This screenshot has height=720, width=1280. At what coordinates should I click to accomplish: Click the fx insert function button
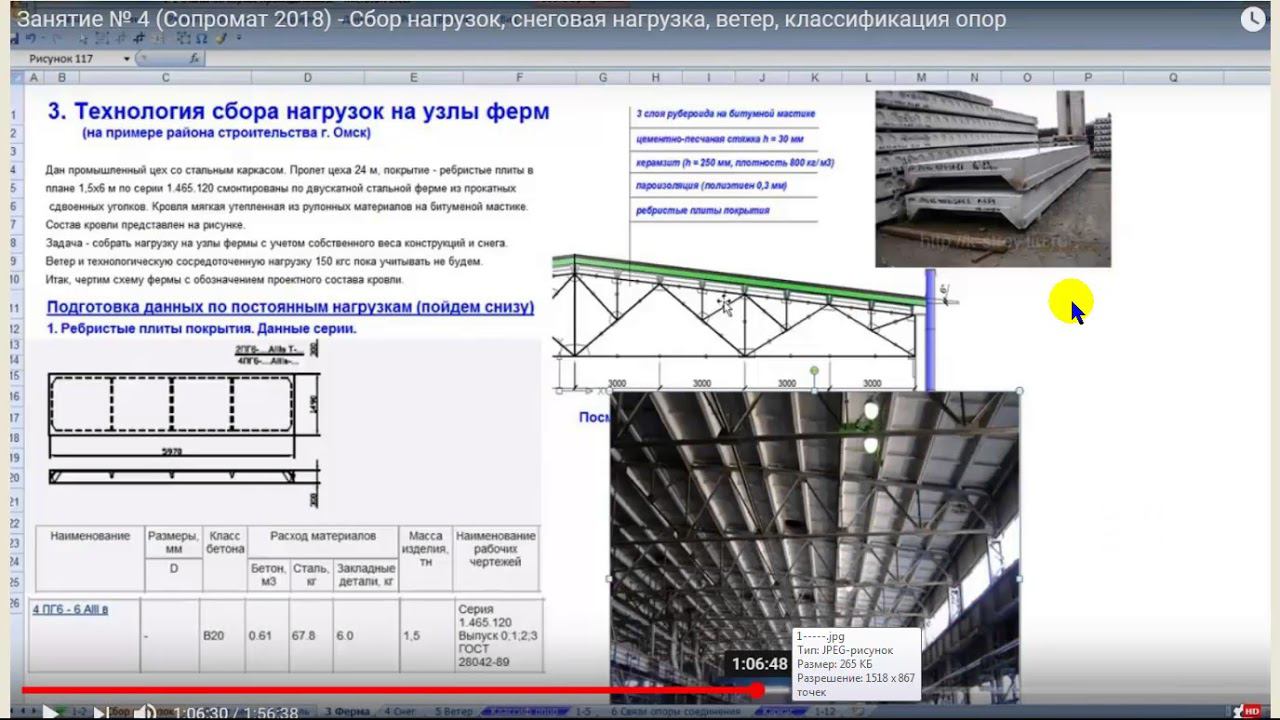(194, 59)
